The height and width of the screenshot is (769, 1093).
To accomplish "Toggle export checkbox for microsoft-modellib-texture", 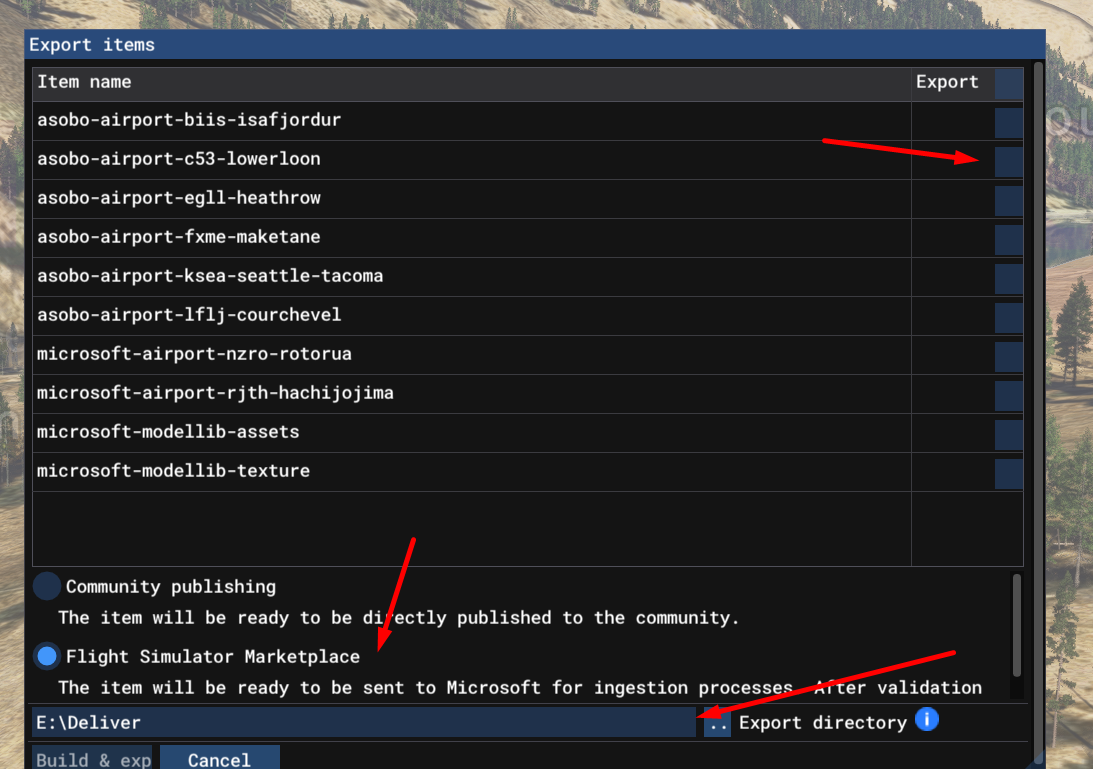I will coord(1008,473).
